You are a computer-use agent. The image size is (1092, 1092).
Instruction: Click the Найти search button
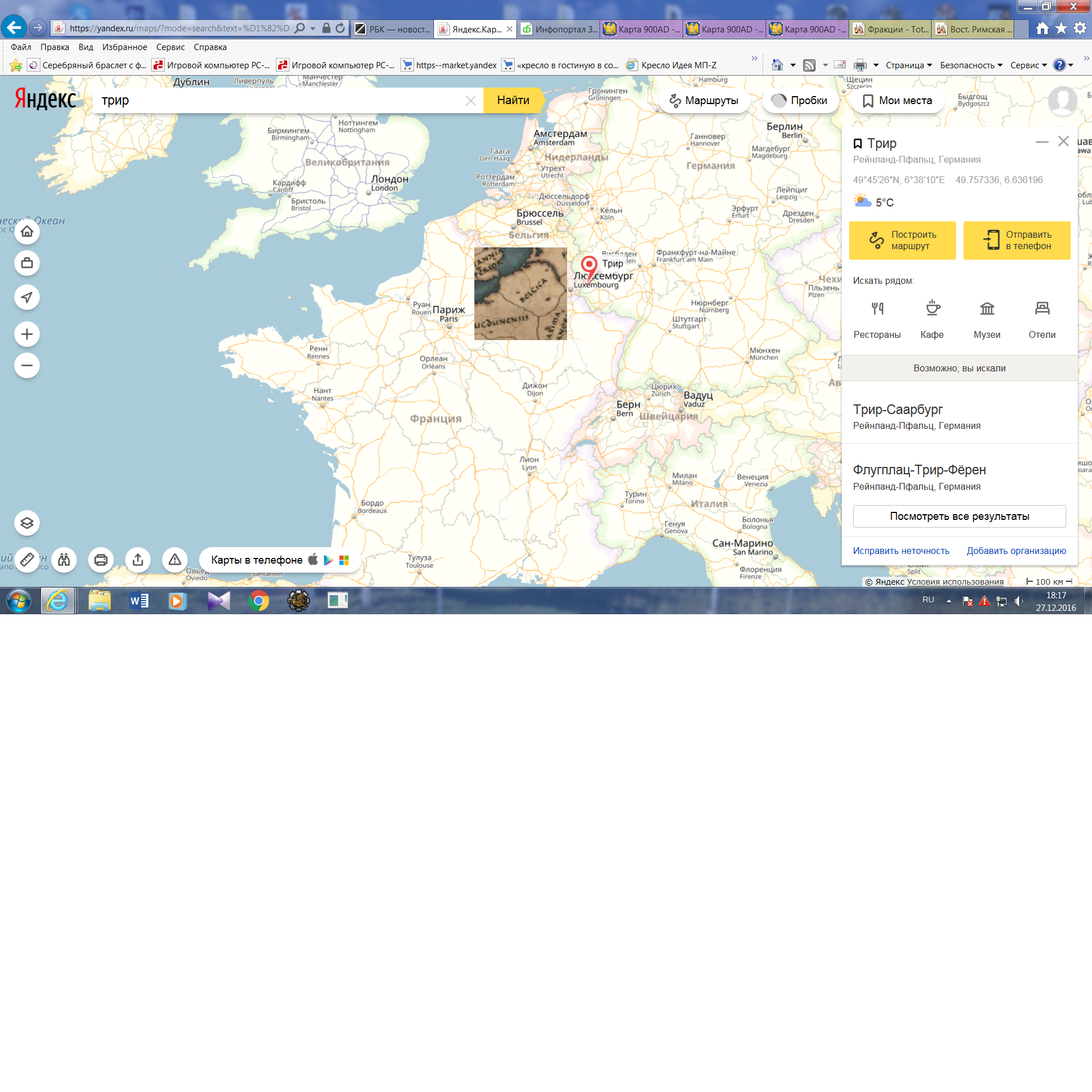tap(512, 101)
